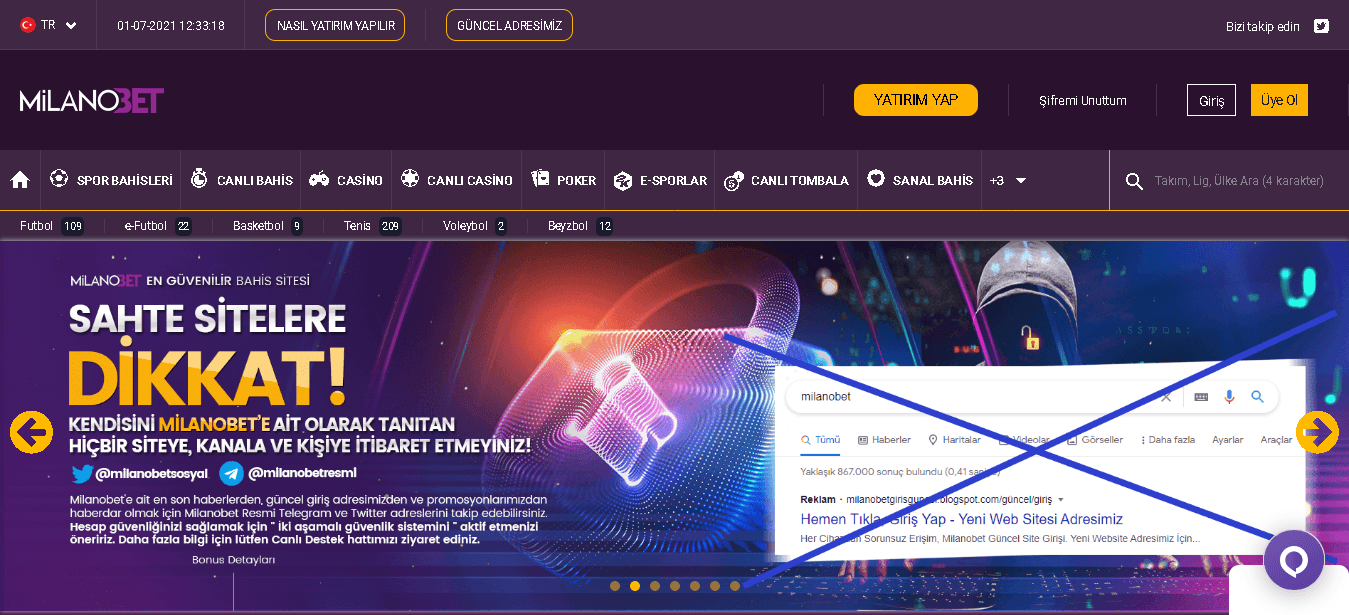Click the E-Sporlar icon

coord(623,181)
